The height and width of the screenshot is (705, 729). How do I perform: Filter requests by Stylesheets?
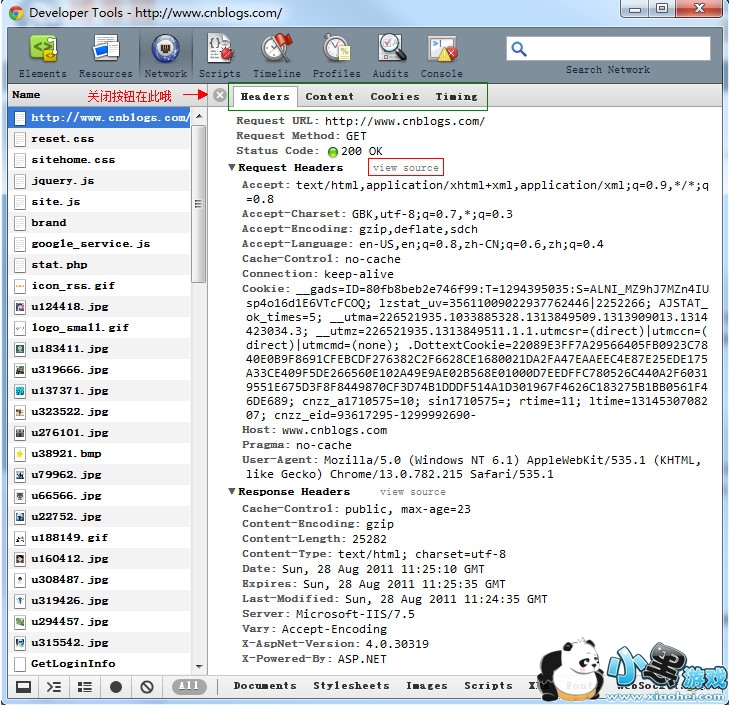pos(351,686)
